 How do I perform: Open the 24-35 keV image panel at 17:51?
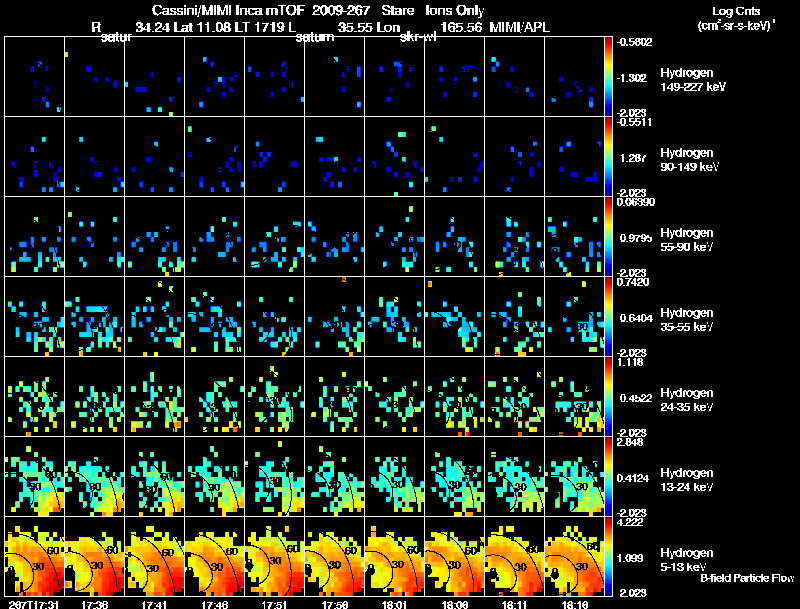point(274,397)
